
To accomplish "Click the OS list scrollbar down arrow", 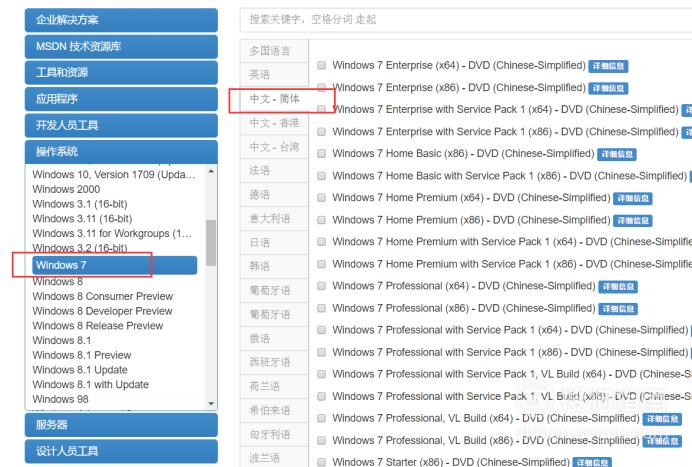I will tap(211, 403).
